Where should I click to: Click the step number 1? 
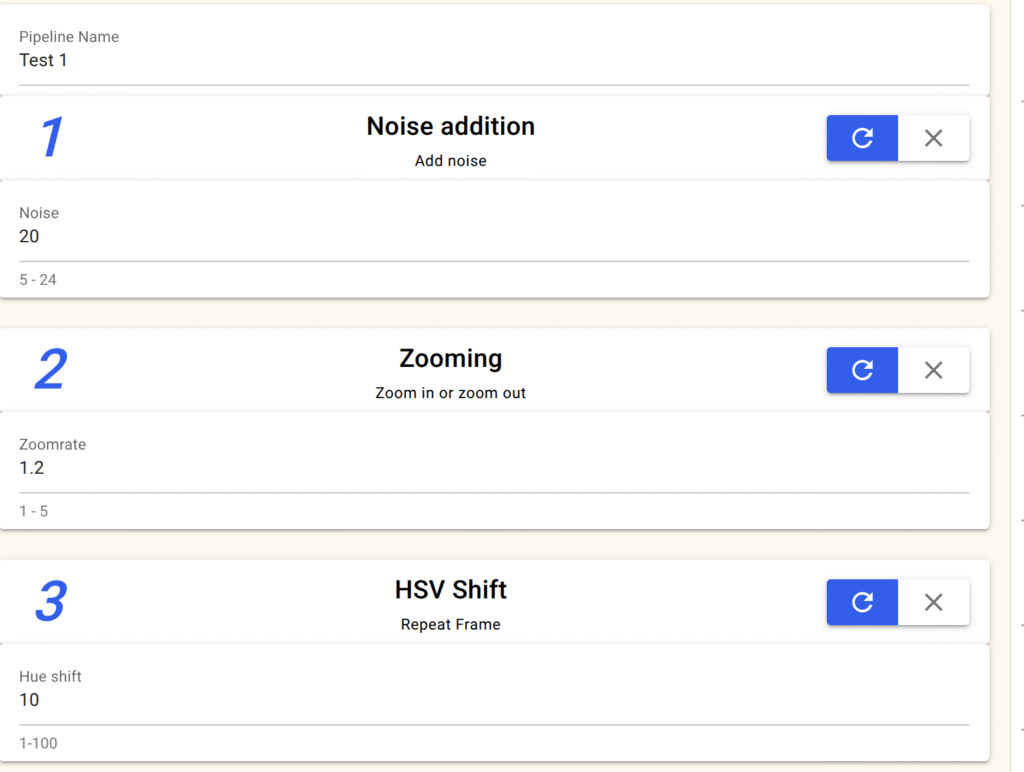click(51, 138)
